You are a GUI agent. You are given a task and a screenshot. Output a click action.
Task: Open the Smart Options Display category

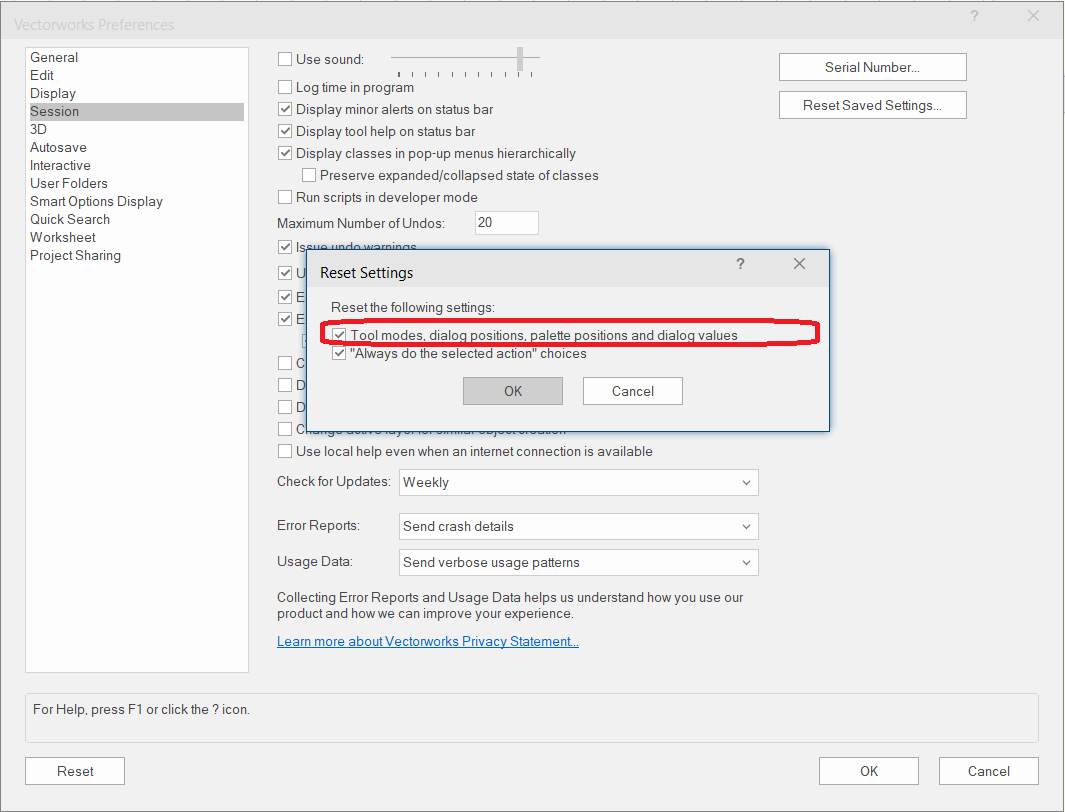96,201
